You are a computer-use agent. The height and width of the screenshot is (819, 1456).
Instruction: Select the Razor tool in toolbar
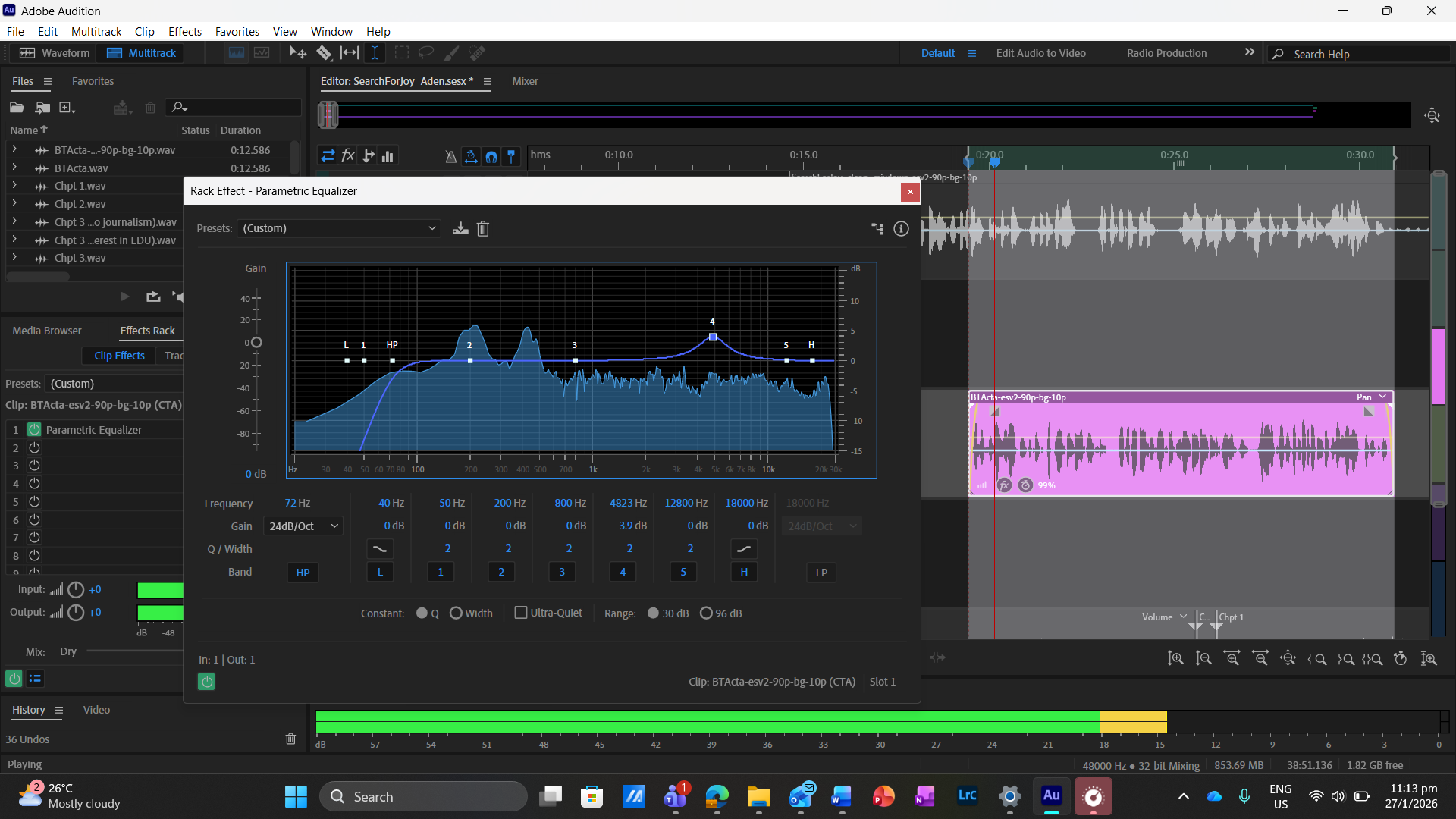[324, 53]
